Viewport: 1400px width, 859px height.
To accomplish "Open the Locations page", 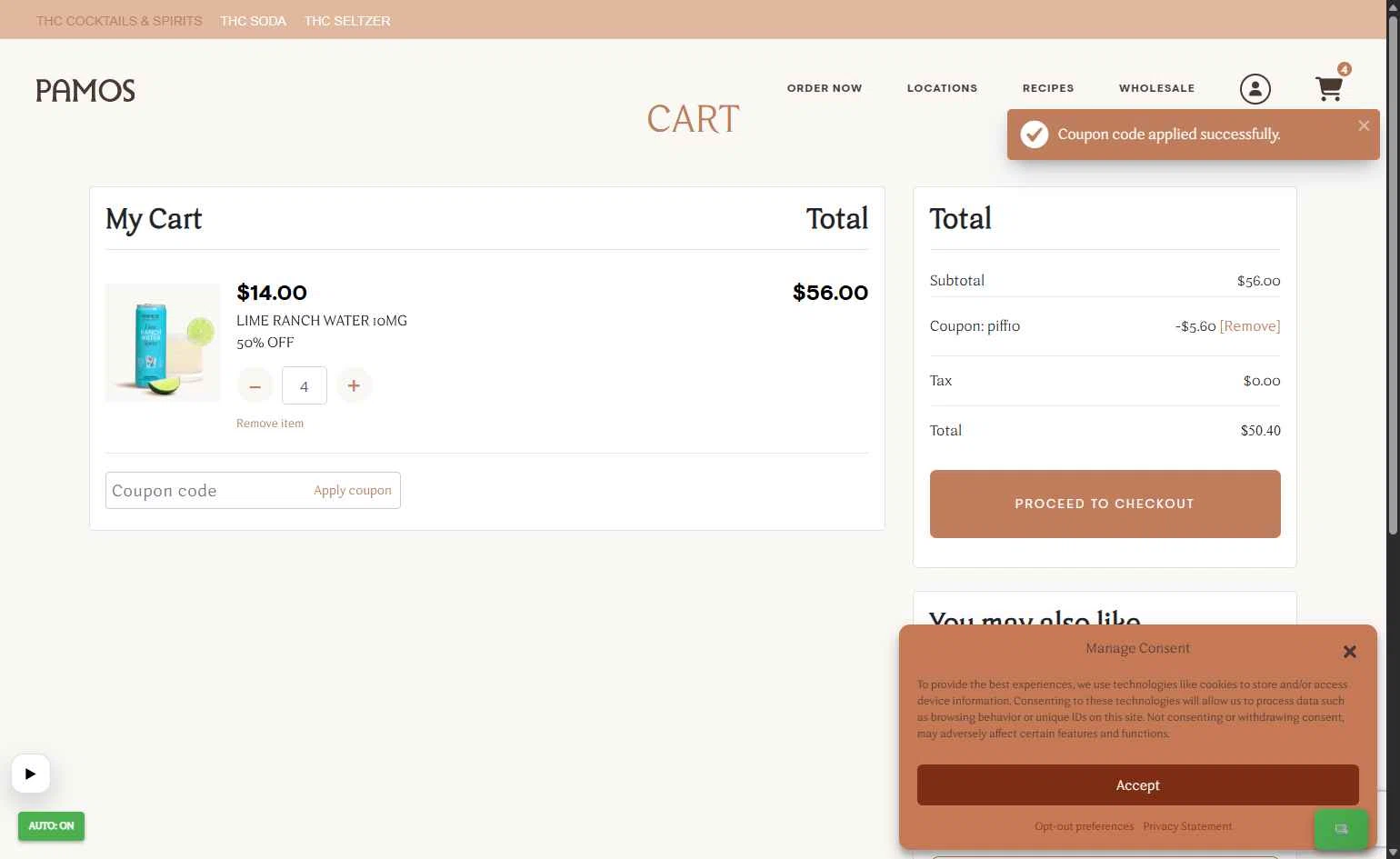I will [x=942, y=88].
